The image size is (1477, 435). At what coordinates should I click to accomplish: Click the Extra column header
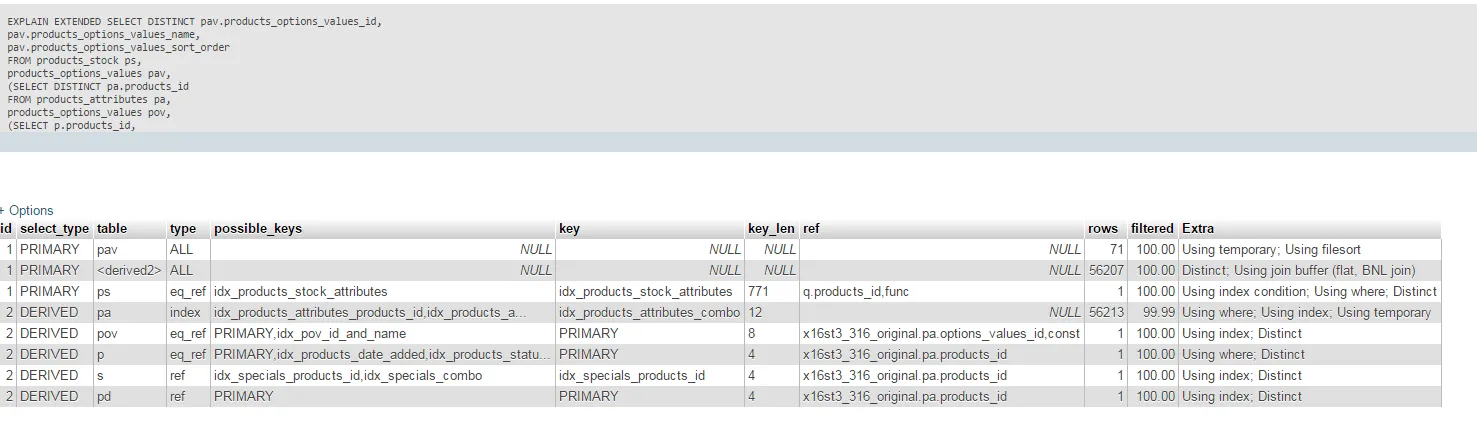(x=1198, y=228)
